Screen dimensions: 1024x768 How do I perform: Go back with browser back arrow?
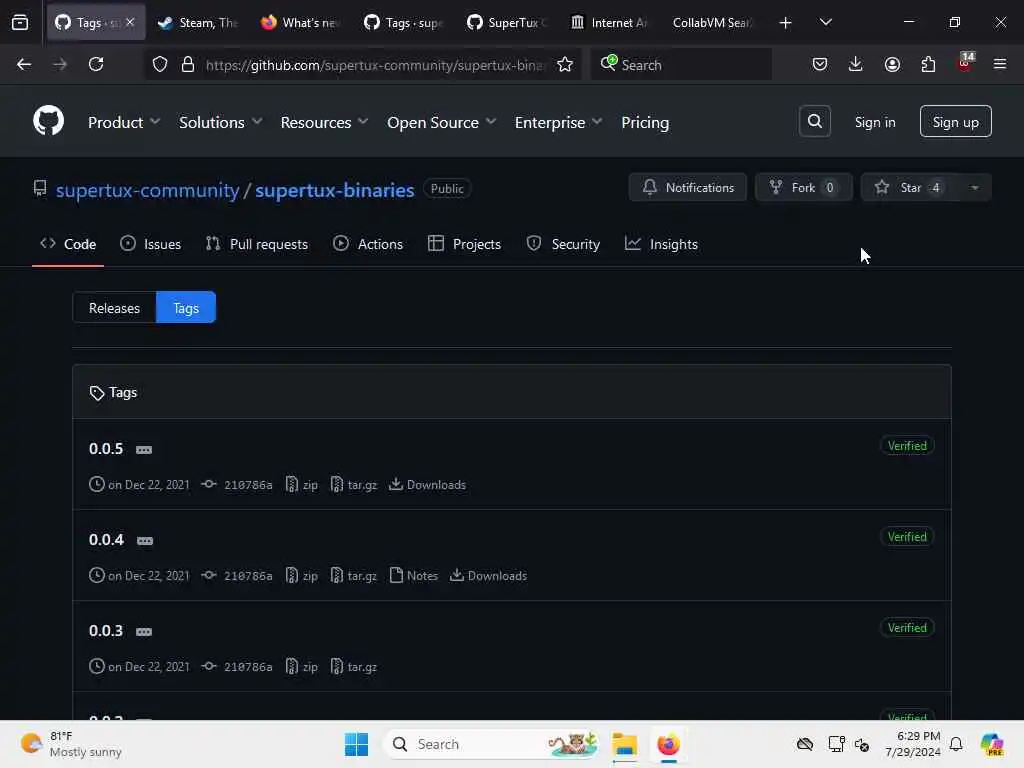[24, 64]
